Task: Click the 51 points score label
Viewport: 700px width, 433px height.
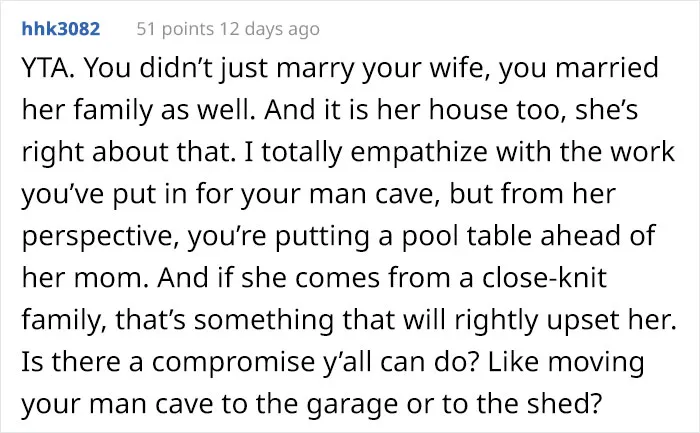Action: [x=175, y=29]
